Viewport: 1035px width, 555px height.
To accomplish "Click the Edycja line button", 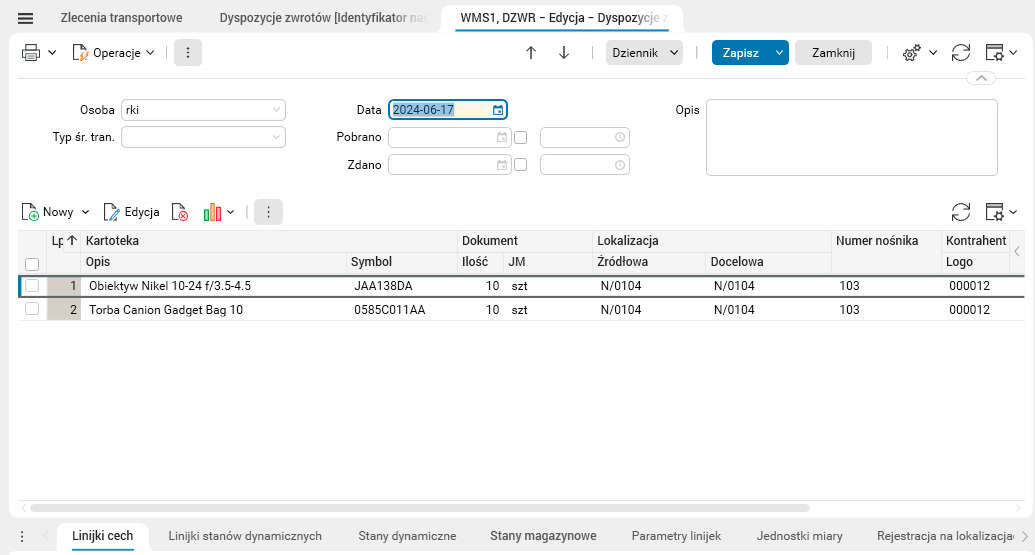I will coord(131,212).
